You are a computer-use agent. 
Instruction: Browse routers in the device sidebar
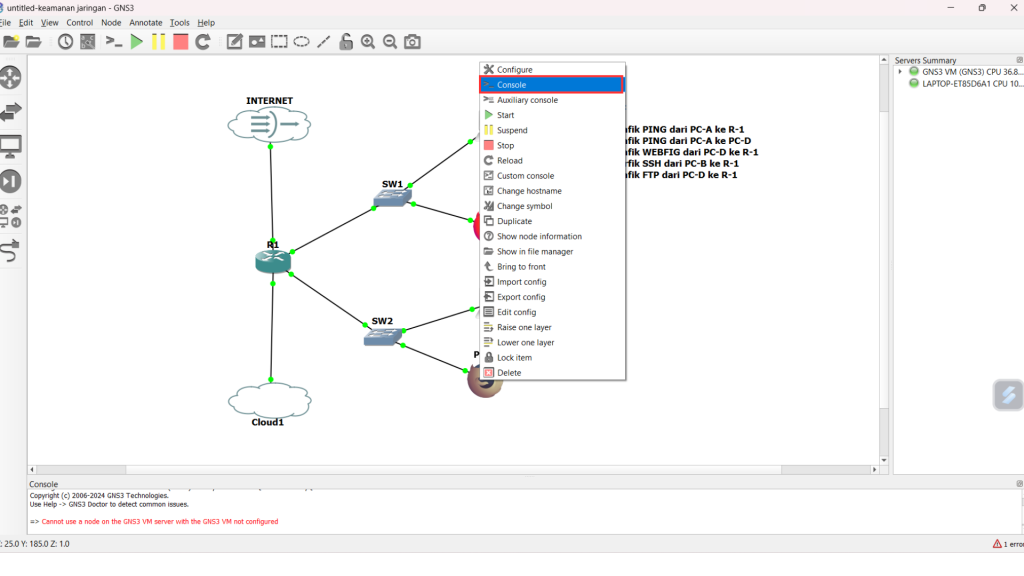point(11,77)
